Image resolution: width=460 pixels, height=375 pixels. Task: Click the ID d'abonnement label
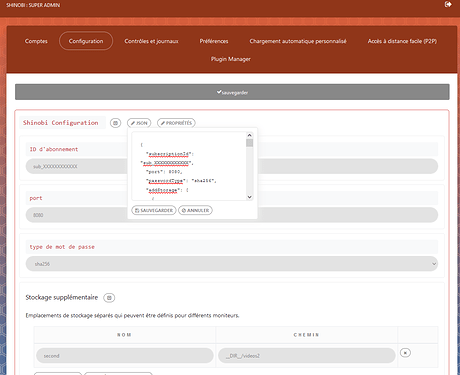tap(54, 149)
